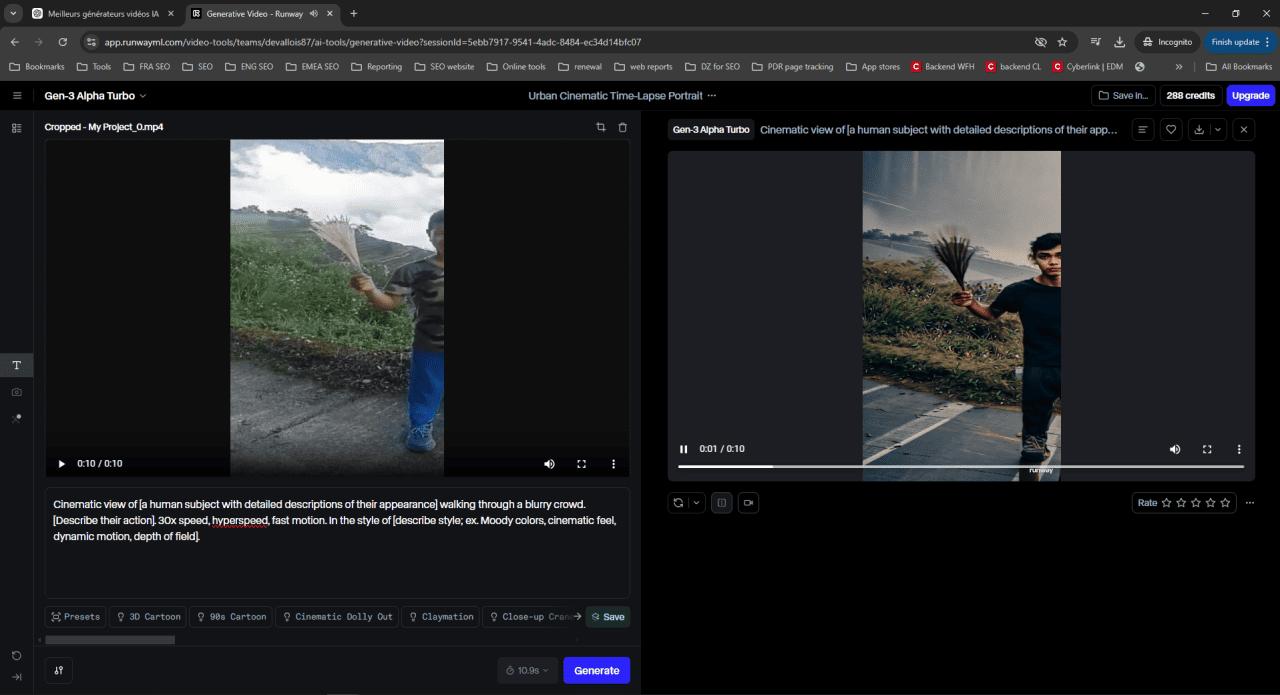Expand the regenerate options chevron
1280x695 pixels.
pyautogui.click(x=697, y=503)
